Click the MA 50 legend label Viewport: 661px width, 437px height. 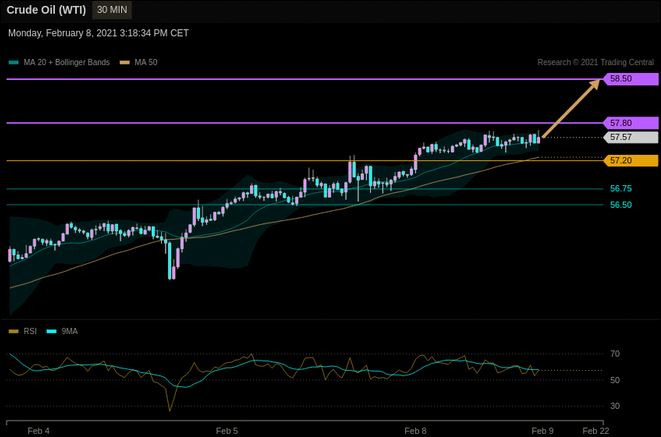pyautogui.click(x=146, y=62)
